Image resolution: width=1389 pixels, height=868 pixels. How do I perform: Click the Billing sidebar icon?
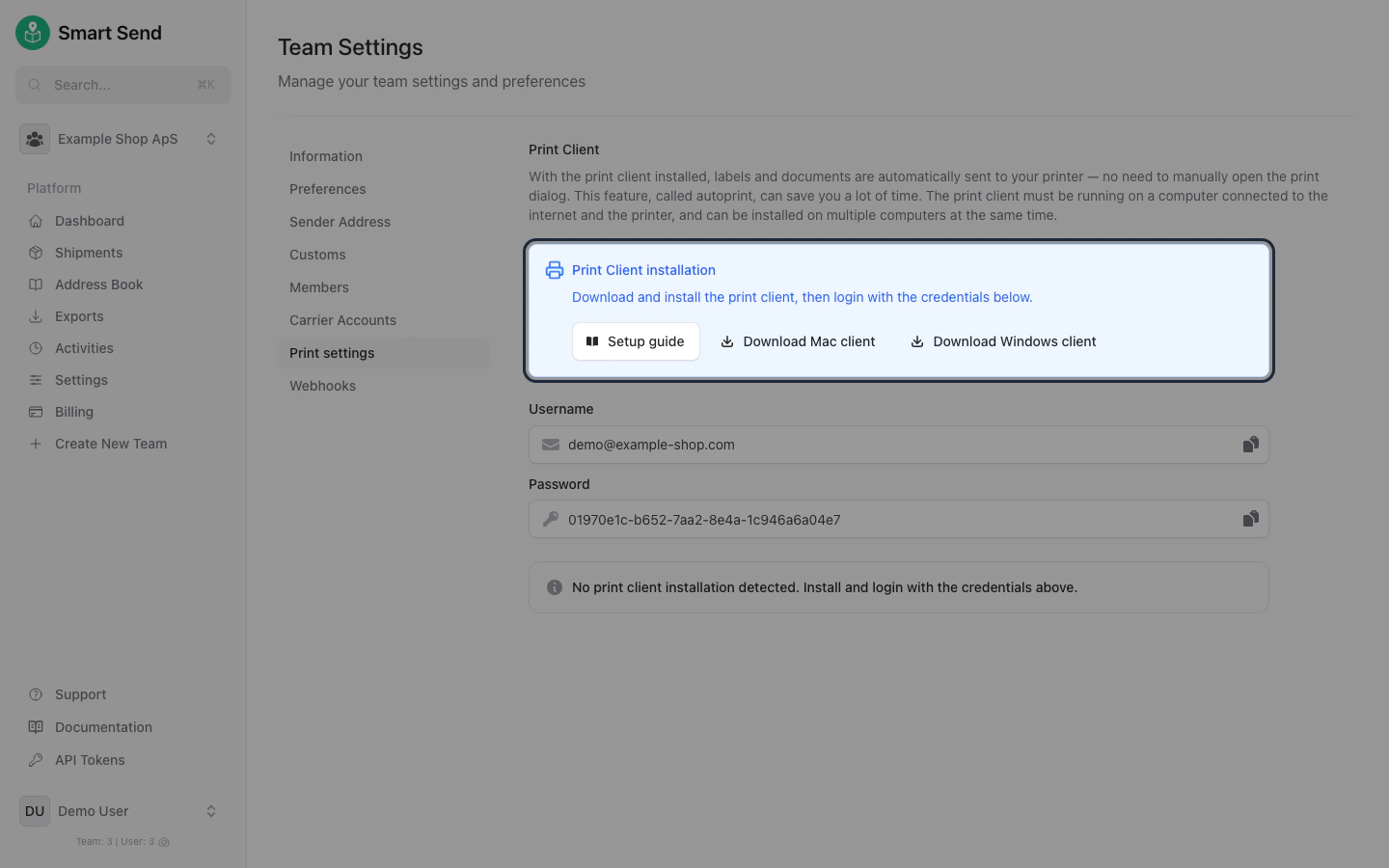[x=34, y=411]
